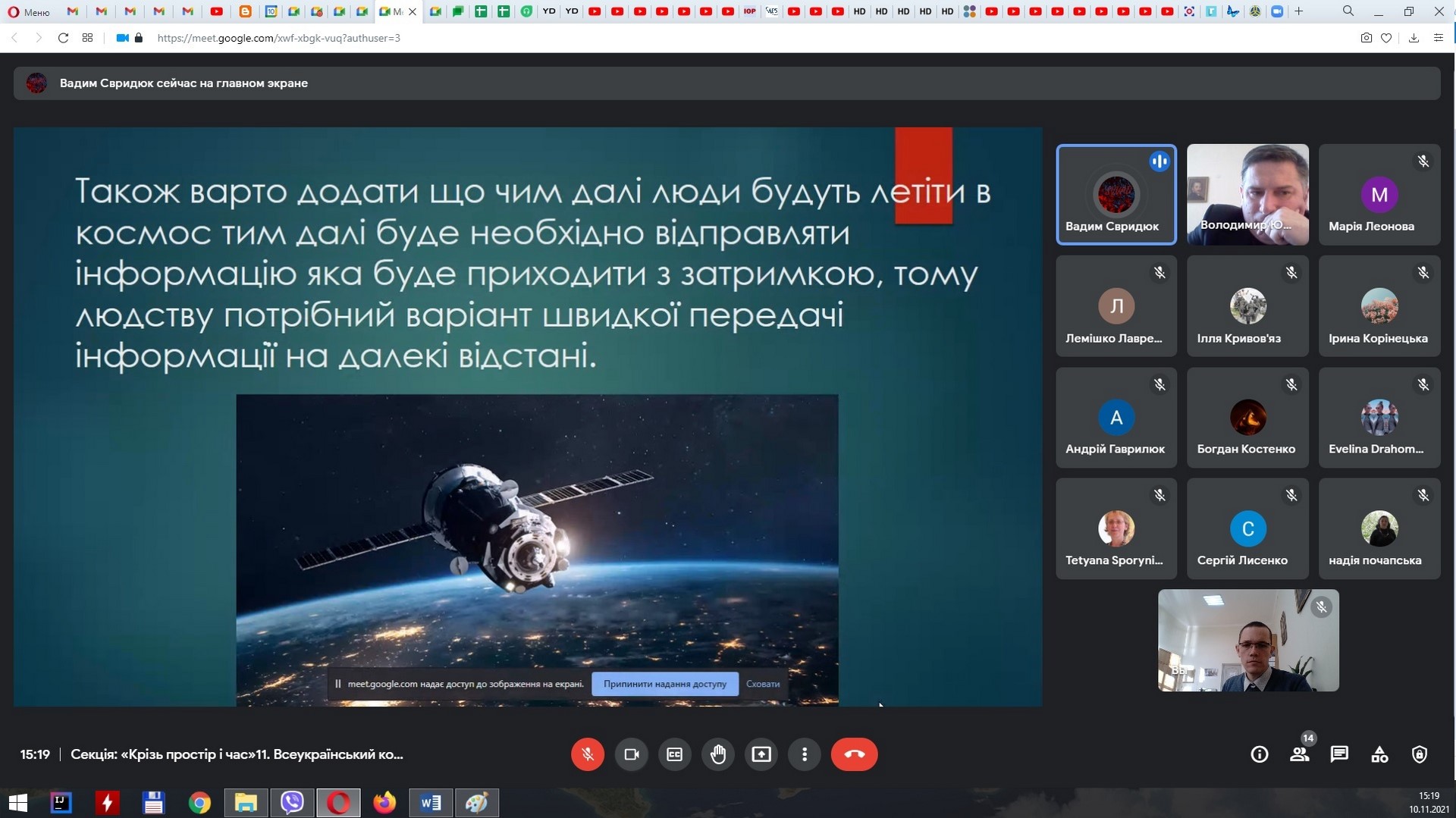The width and height of the screenshot is (1456, 818).
Task: Open the chat panel
Action: click(1339, 754)
